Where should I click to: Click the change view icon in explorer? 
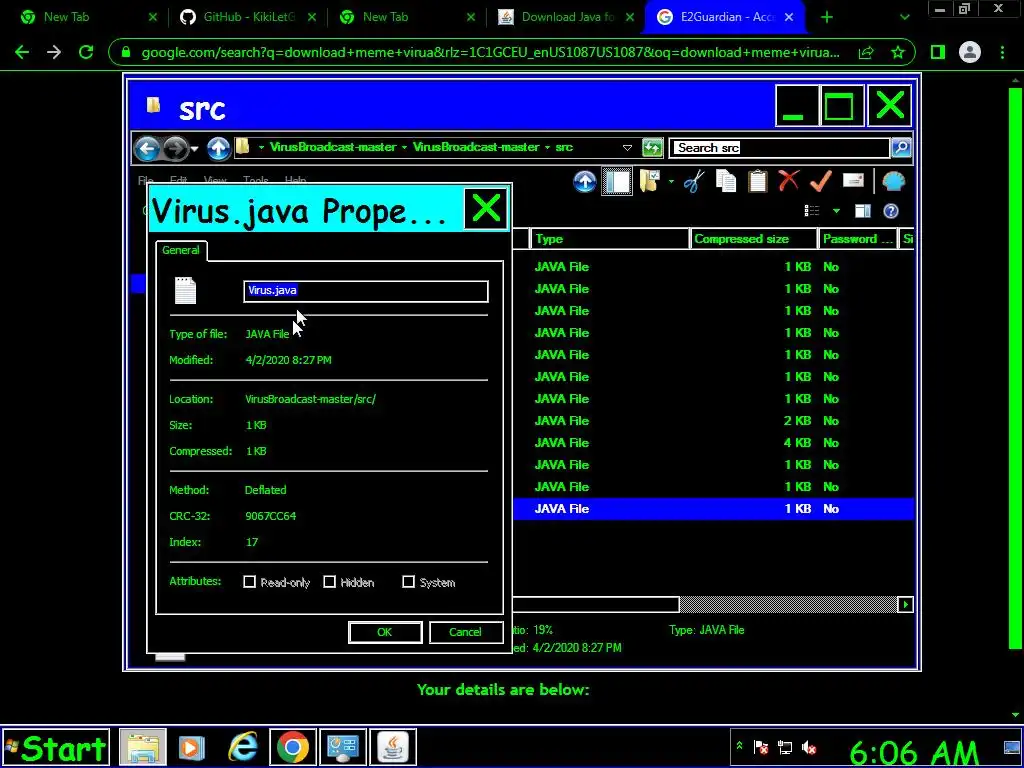click(812, 210)
